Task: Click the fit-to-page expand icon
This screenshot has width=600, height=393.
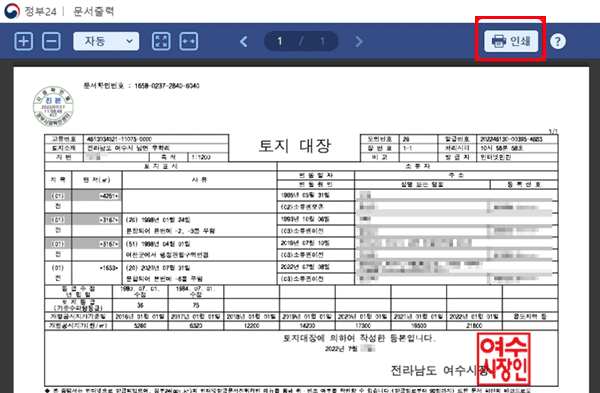Action: 161,41
